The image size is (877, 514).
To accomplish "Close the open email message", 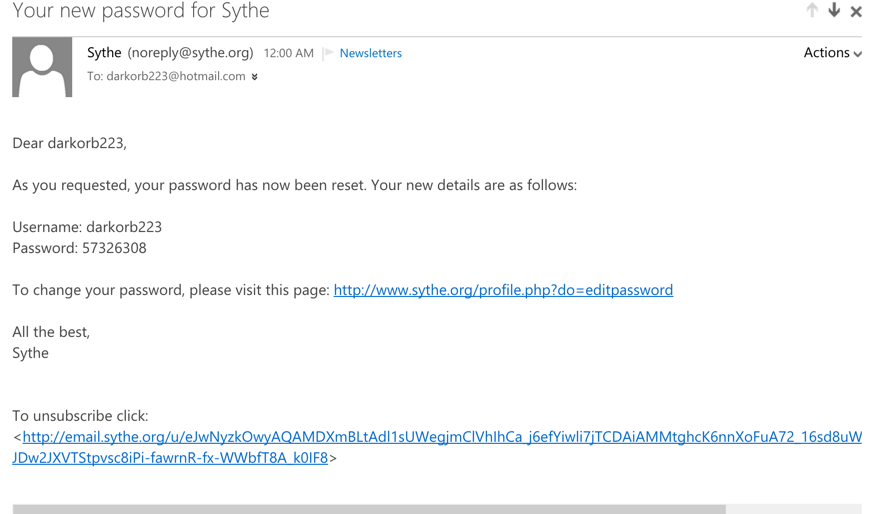I will [x=856, y=11].
